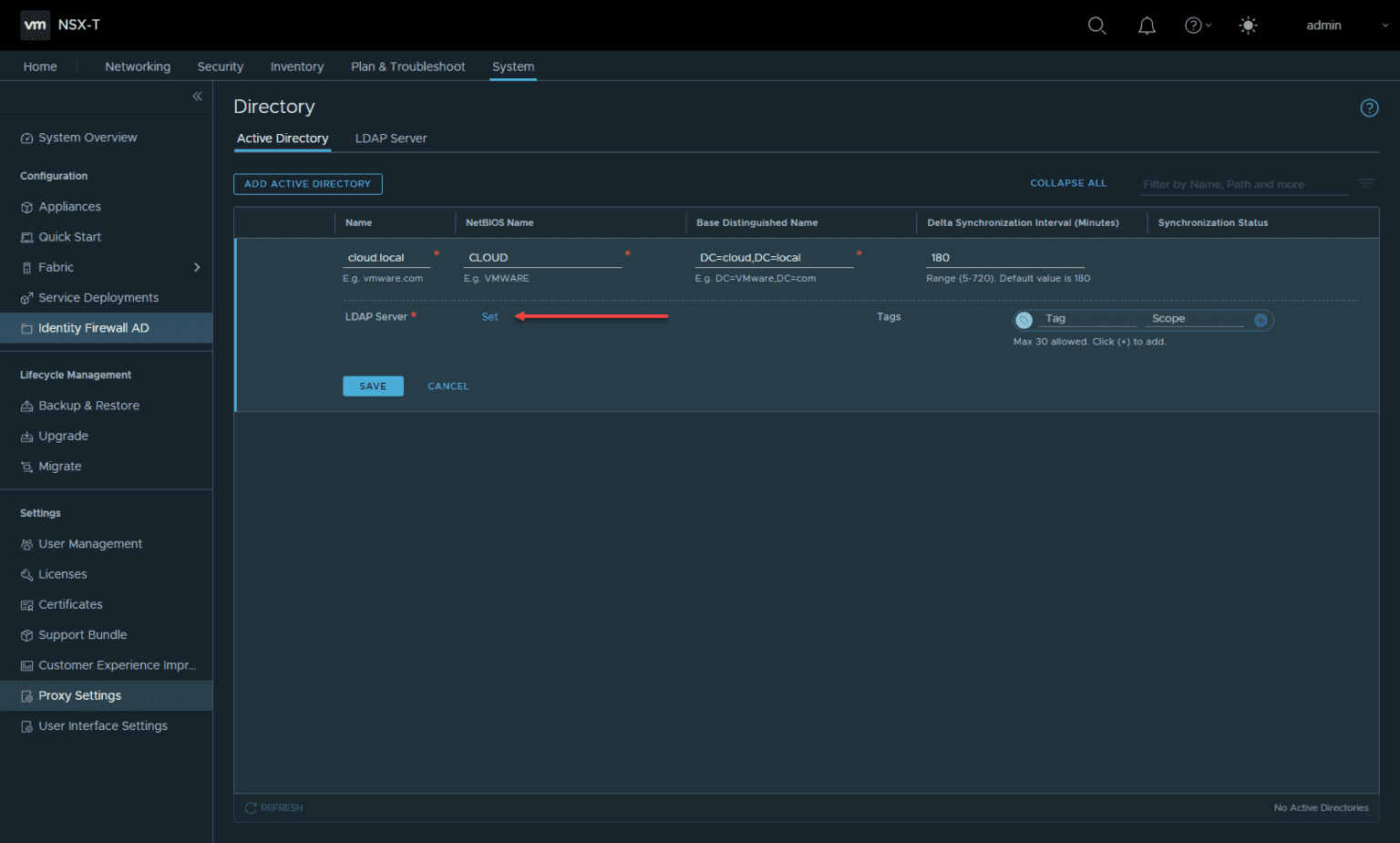Image resolution: width=1400 pixels, height=843 pixels.
Task: Open the search magnifier in top bar
Action: pos(1096,25)
